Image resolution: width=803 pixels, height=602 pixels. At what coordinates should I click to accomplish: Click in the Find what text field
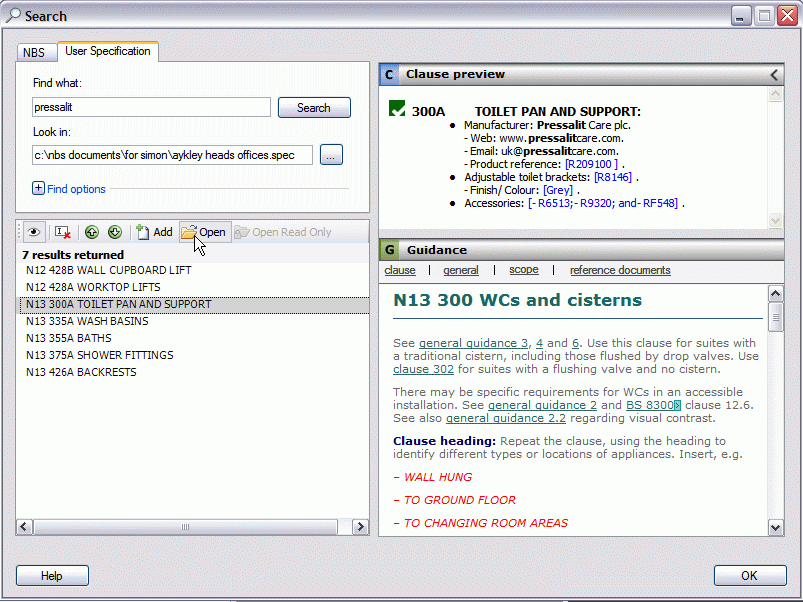pyautogui.click(x=150, y=106)
